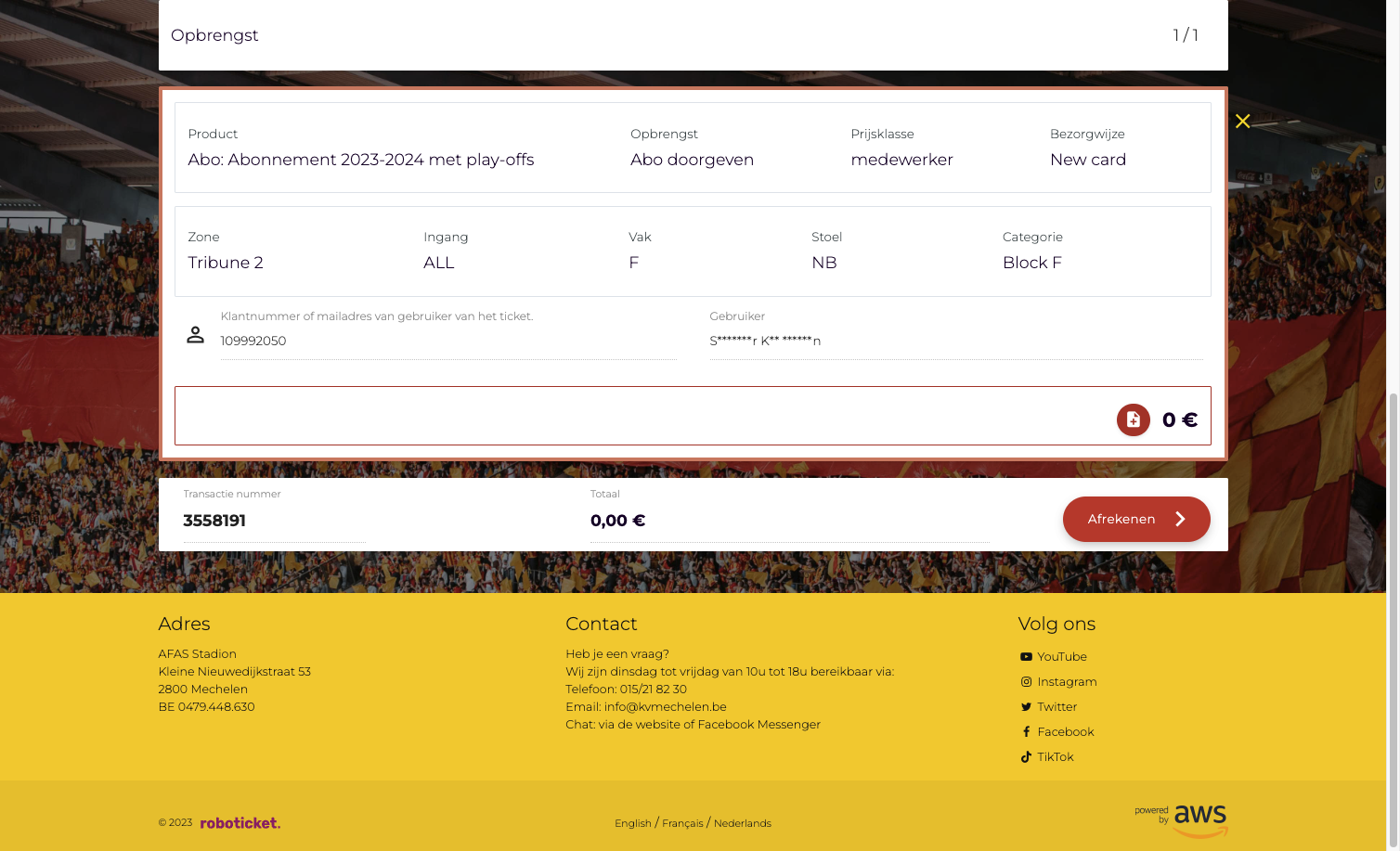Viewport: 1400px width, 851px height.
Task: Click Tribune 2 zone value
Action: pos(226,263)
